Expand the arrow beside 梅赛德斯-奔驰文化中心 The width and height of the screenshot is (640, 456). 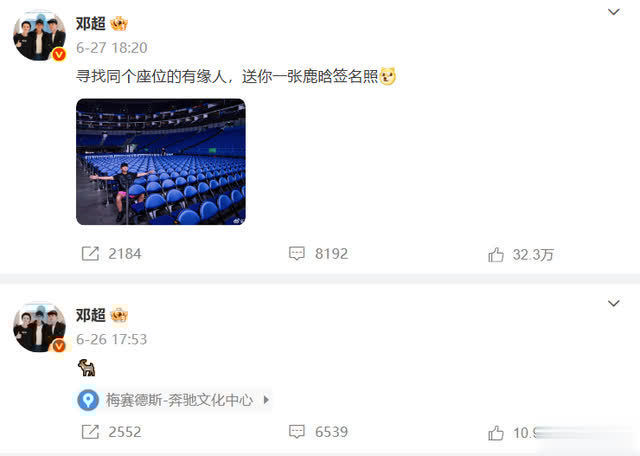pyautogui.click(x=266, y=400)
